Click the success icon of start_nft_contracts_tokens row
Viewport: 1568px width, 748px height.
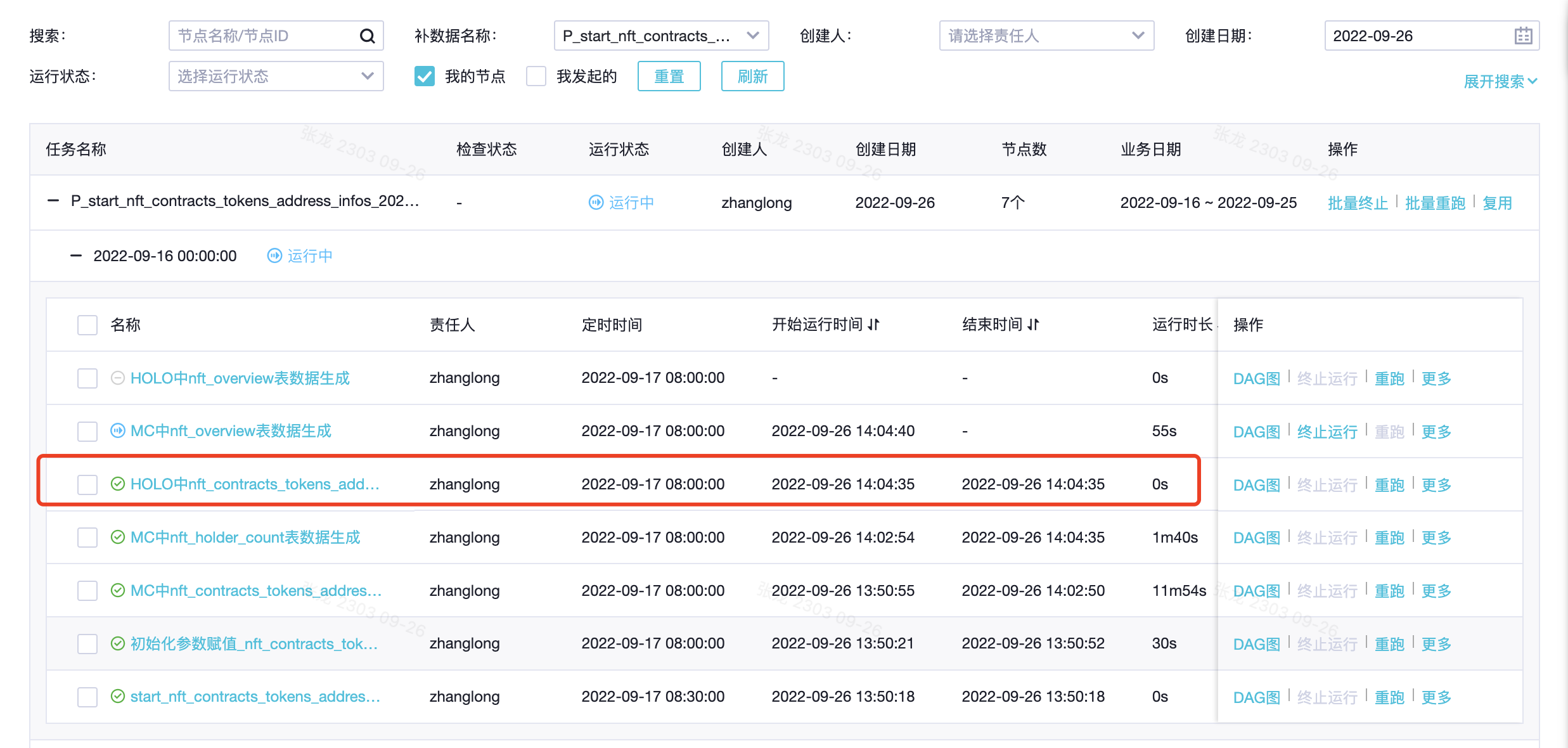[118, 697]
